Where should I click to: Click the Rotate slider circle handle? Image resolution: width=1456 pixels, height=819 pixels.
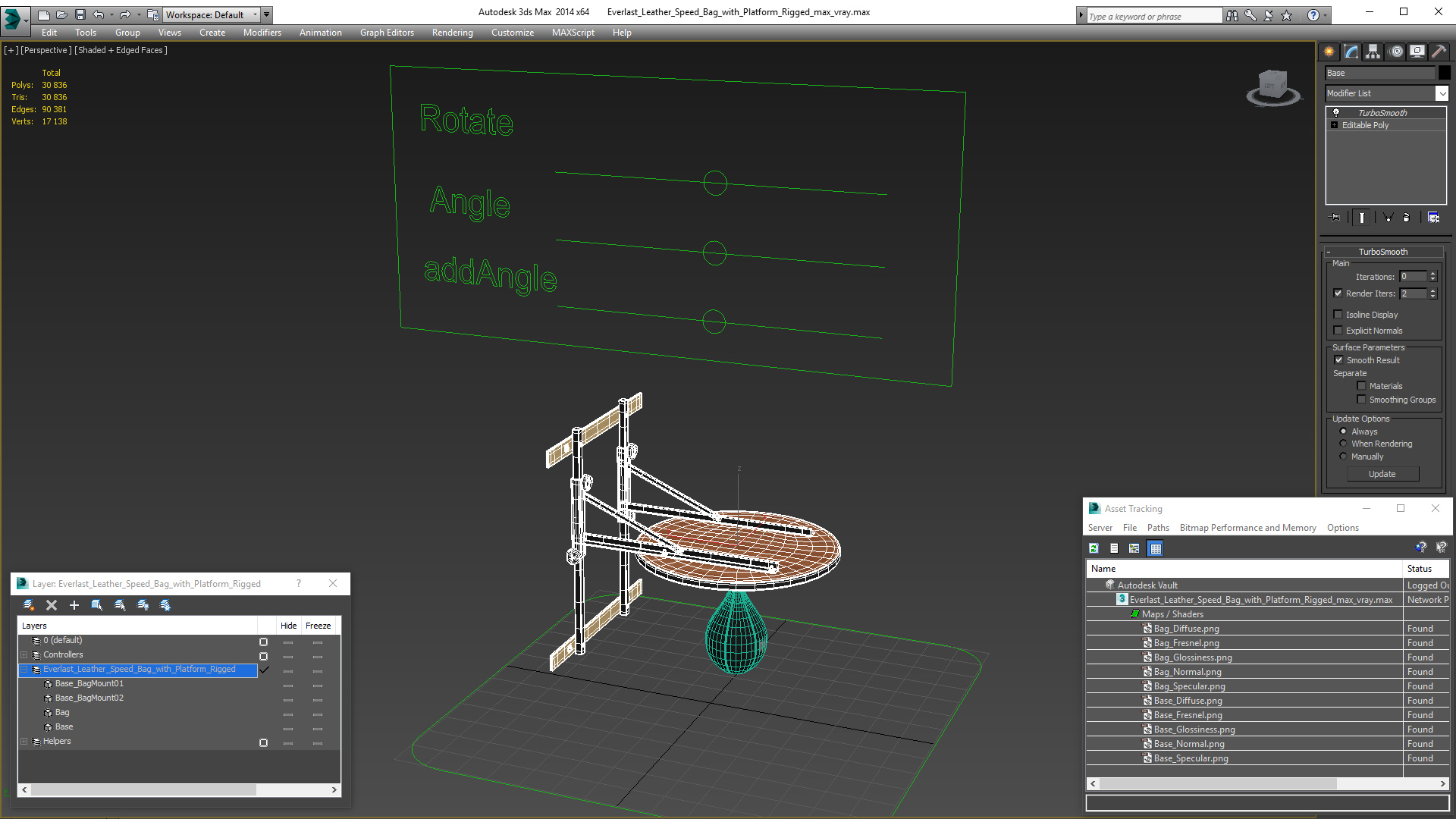tap(715, 183)
